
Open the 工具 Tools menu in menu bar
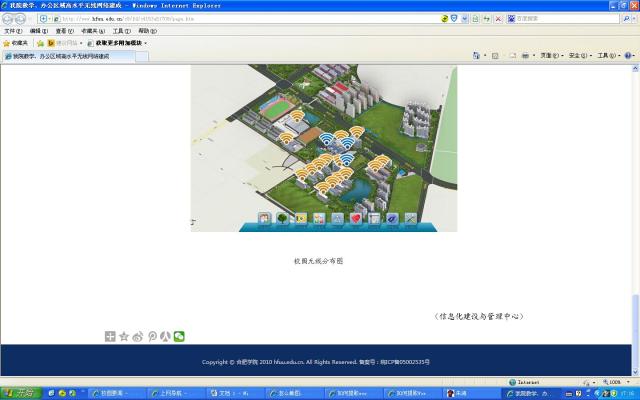[122, 31]
